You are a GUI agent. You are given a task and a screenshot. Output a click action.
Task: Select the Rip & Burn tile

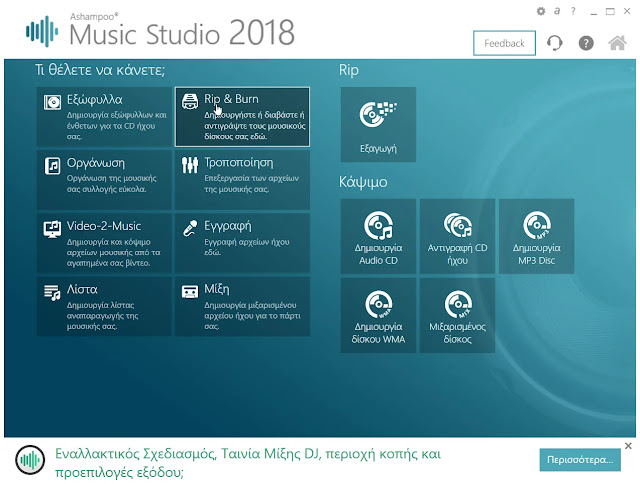pos(242,117)
